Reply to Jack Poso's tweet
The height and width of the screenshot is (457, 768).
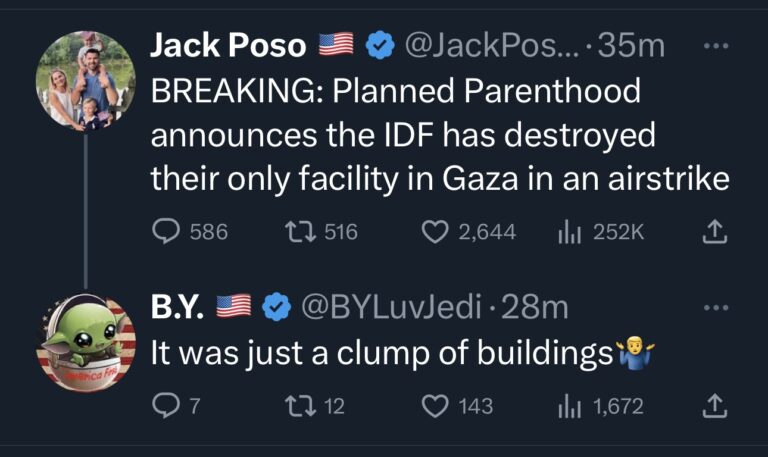click(164, 232)
